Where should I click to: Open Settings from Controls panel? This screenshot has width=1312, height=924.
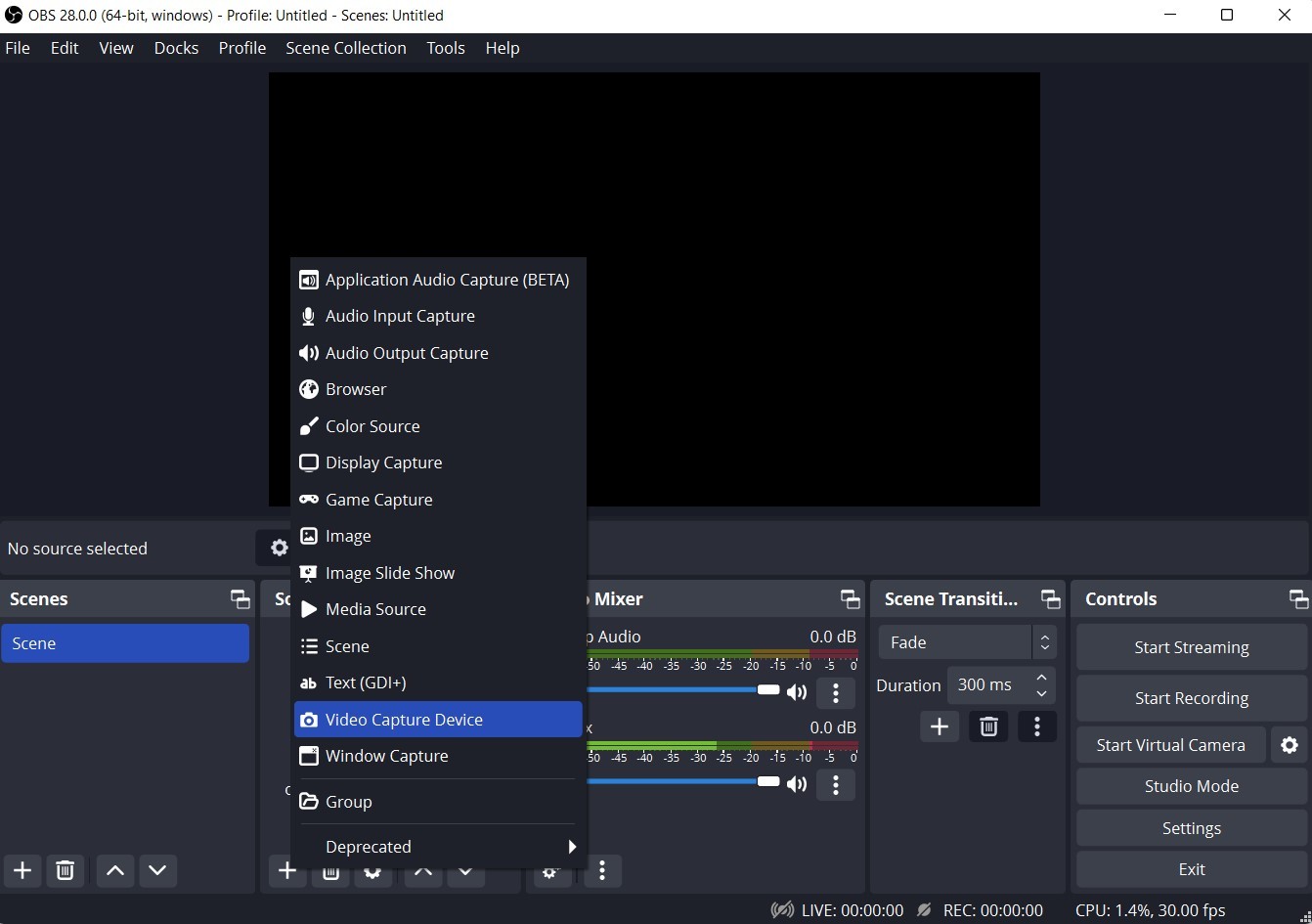pyautogui.click(x=1192, y=828)
